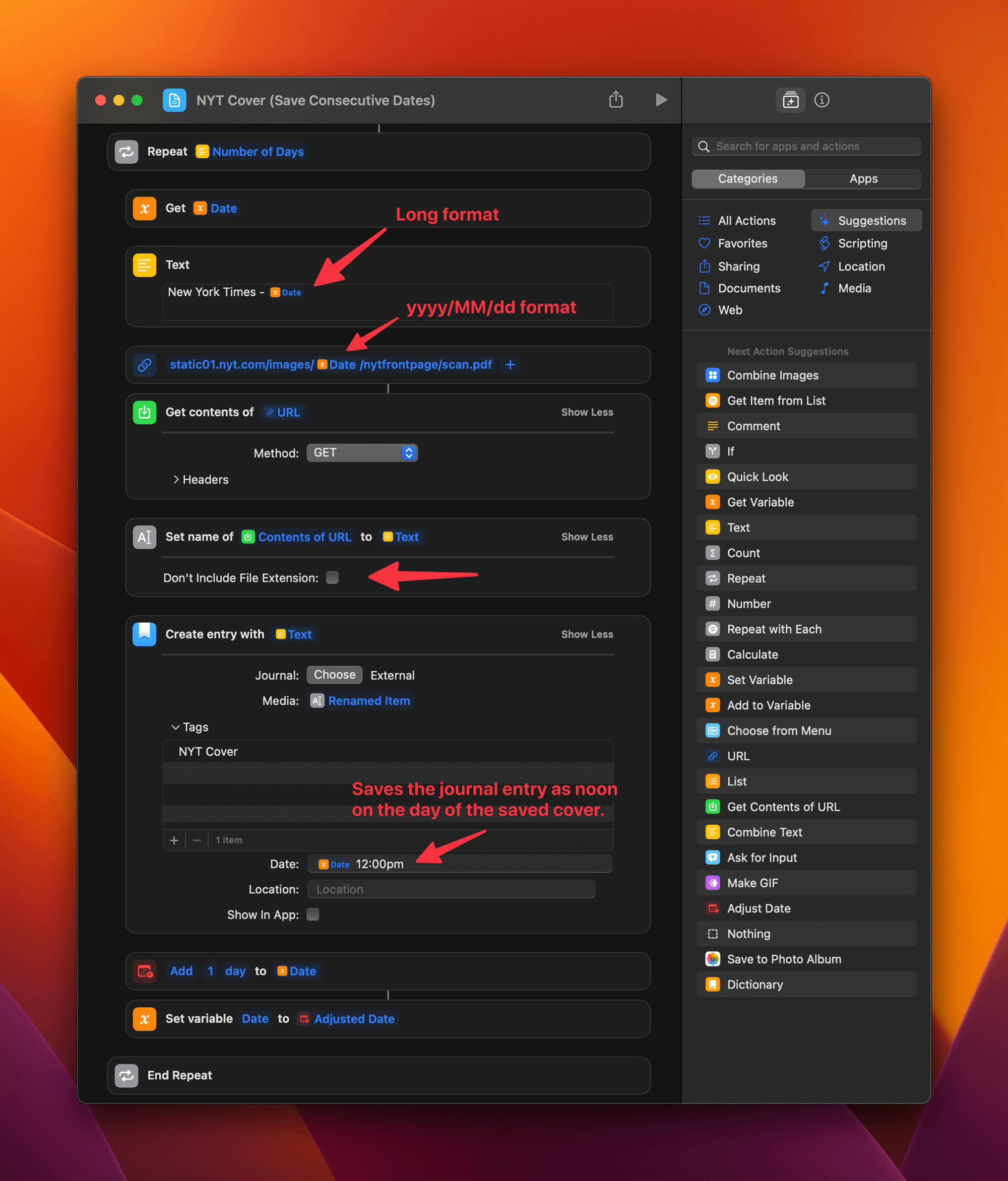The width and height of the screenshot is (1008, 1181).
Task: Click the Combine Images action icon
Action: pos(713,375)
